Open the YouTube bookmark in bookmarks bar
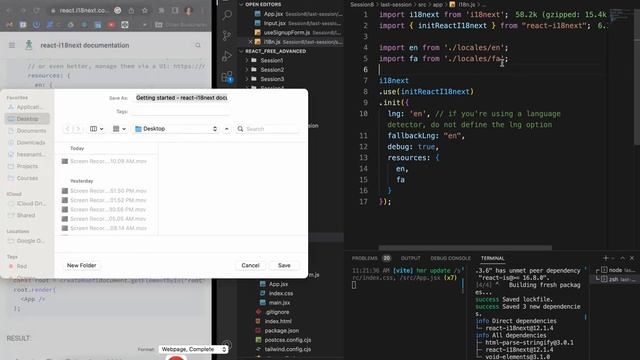 (111, 25)
